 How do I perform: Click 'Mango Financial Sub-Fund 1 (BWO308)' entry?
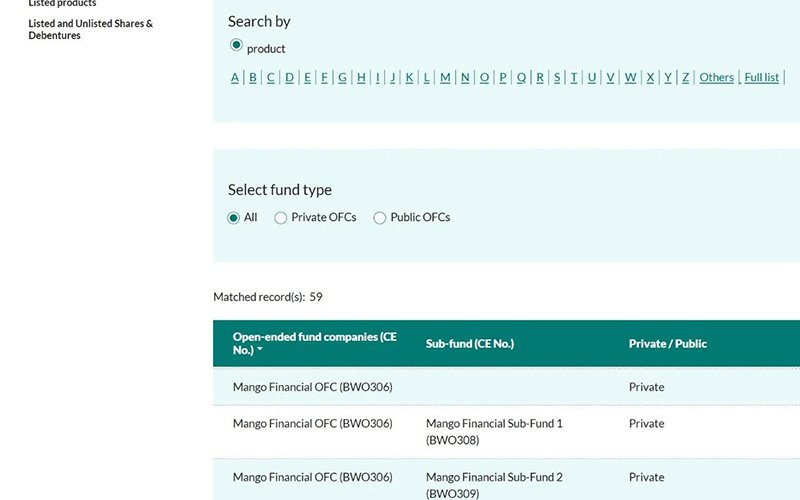(494, 431)
